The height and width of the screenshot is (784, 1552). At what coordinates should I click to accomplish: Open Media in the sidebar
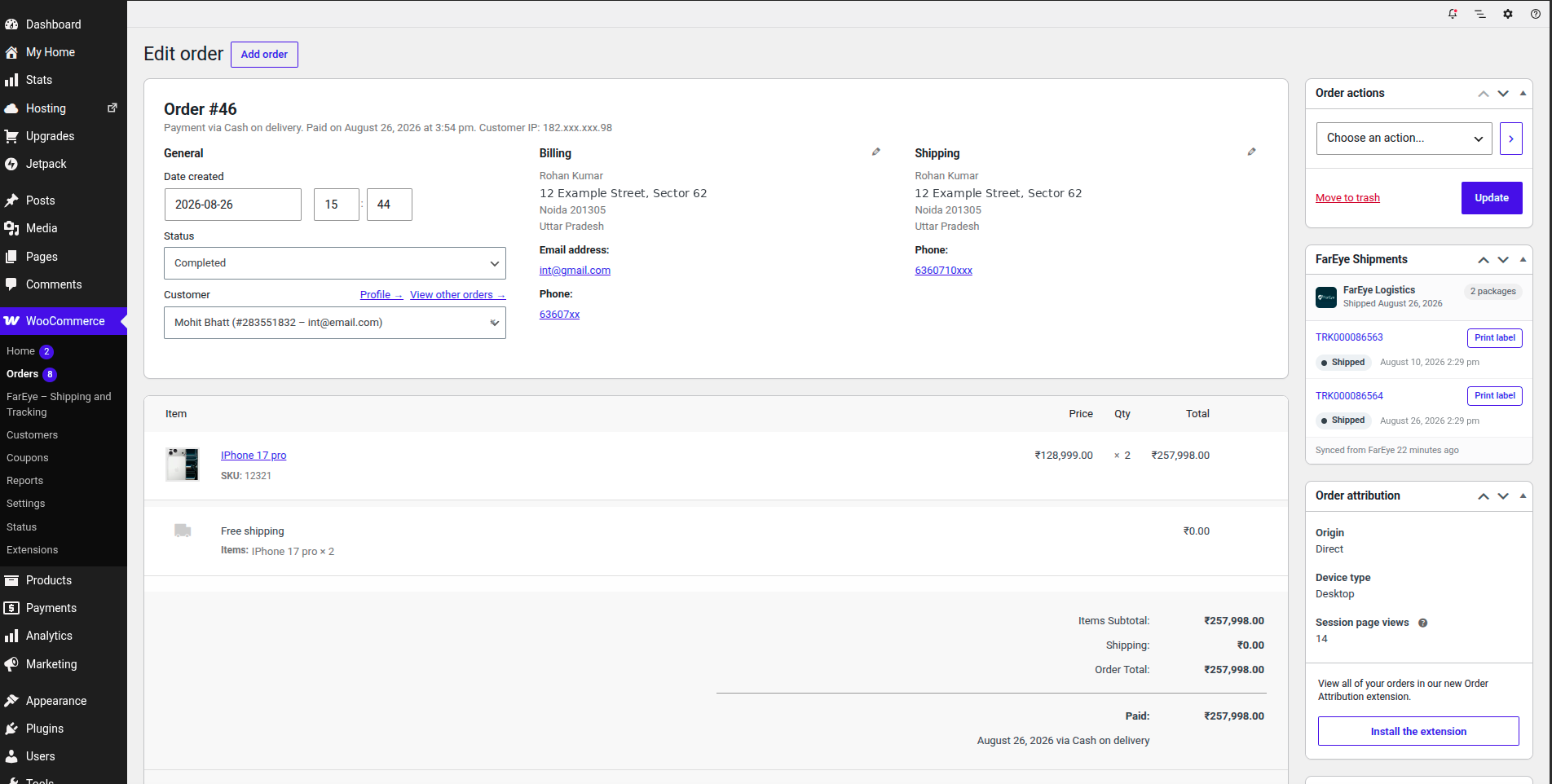click(64, 228)
